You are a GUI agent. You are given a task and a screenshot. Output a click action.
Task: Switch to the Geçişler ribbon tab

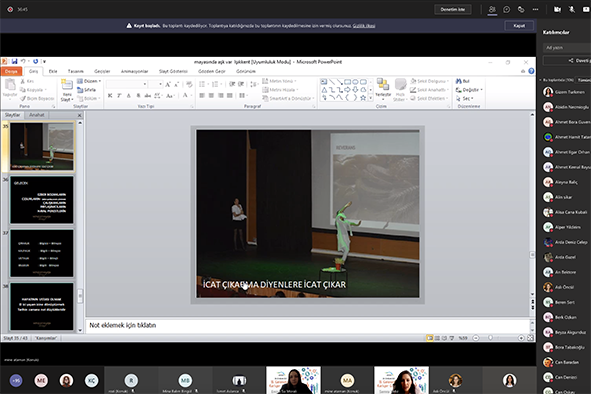102,71
